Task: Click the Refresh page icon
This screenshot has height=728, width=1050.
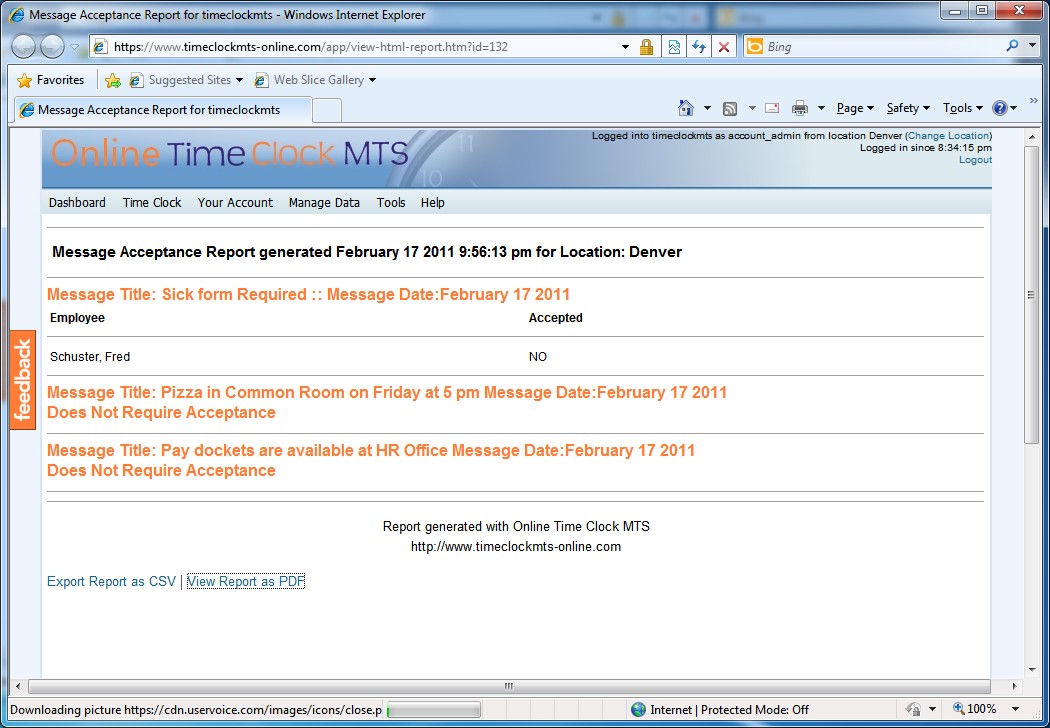Action: [x=698, y=47]
